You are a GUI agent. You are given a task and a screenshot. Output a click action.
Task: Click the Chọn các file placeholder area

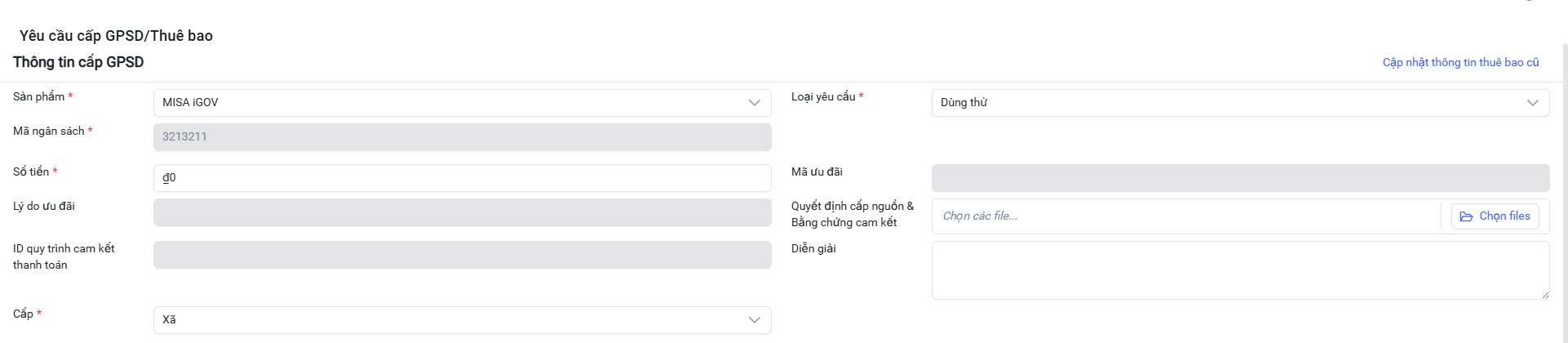(x=1184, y=216)
